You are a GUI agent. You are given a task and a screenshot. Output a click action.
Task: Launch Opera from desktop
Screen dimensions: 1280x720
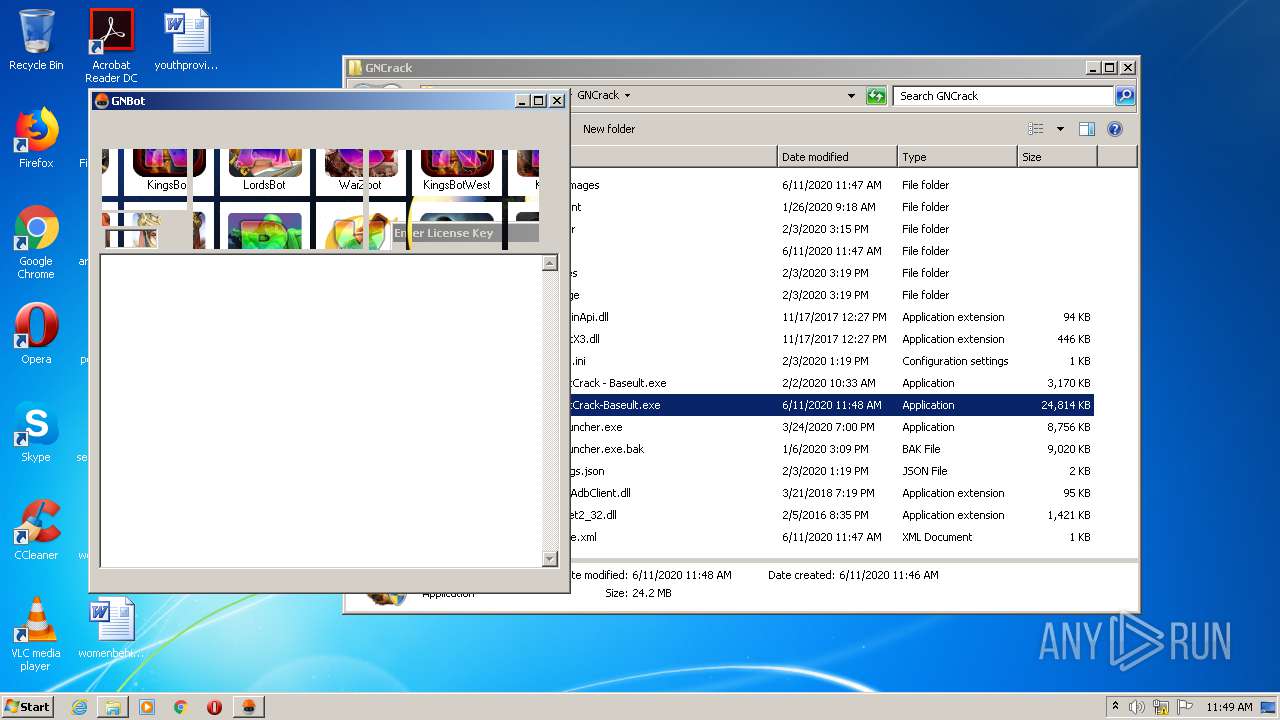pyautogui.click(x=36, y=334)
